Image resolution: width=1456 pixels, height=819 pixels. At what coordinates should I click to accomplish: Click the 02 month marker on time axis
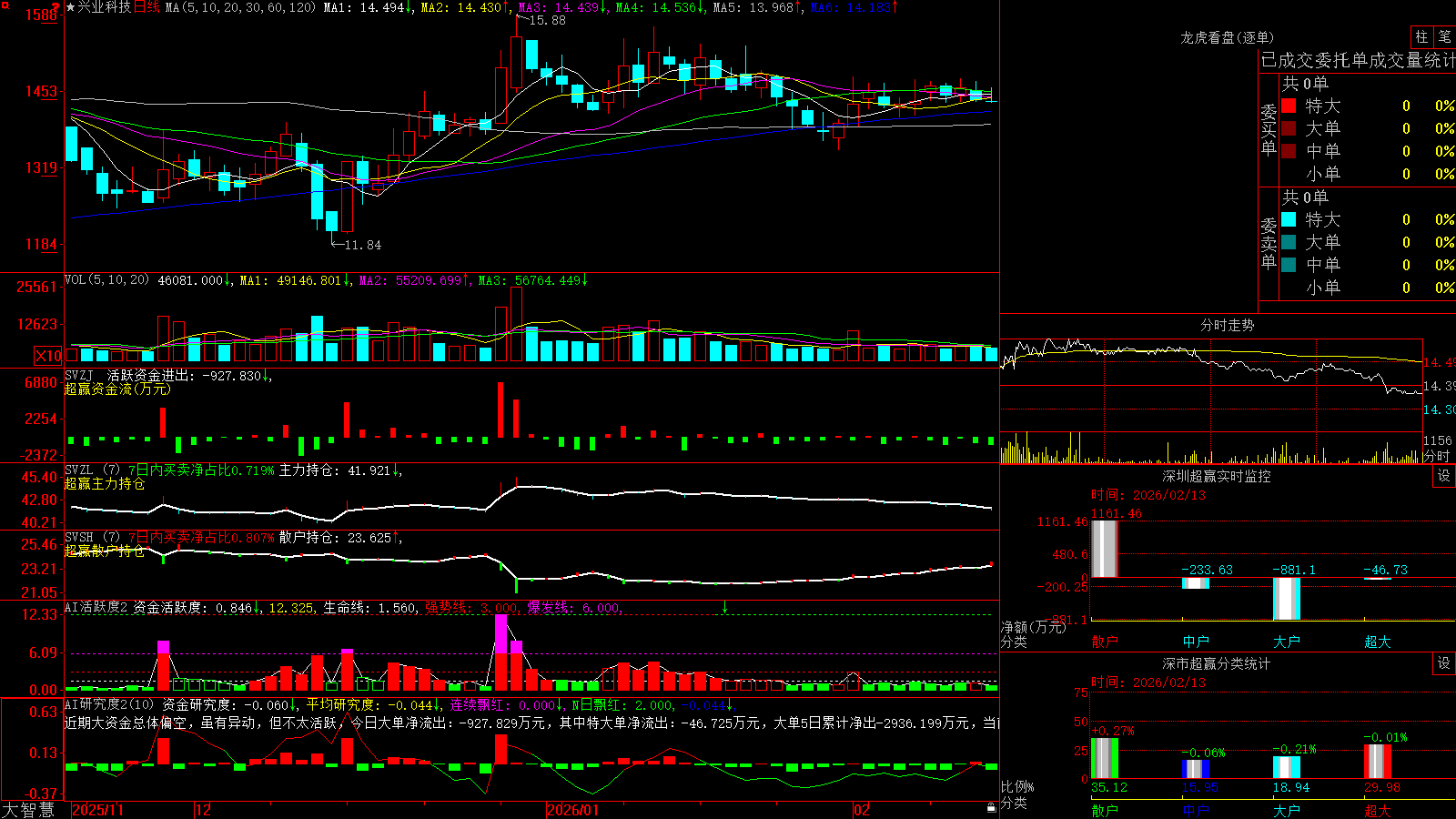[x=862, y=810]
